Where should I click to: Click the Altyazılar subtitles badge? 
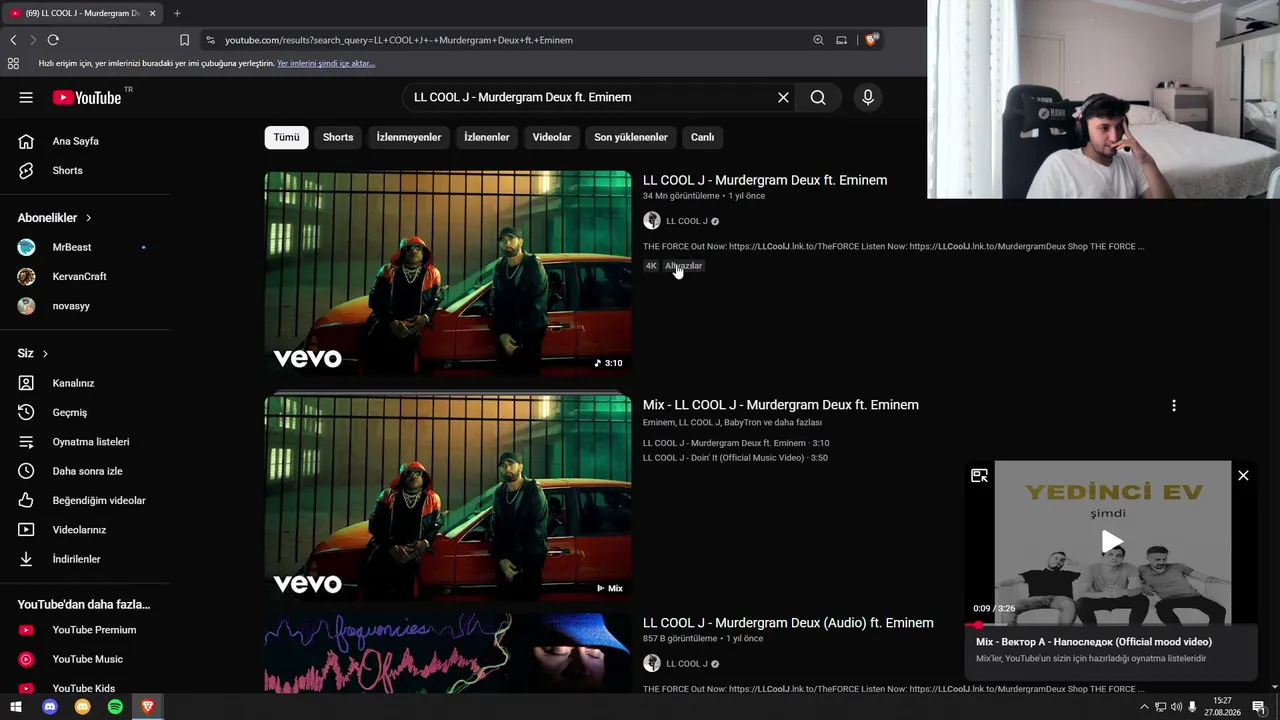(684, 266)
